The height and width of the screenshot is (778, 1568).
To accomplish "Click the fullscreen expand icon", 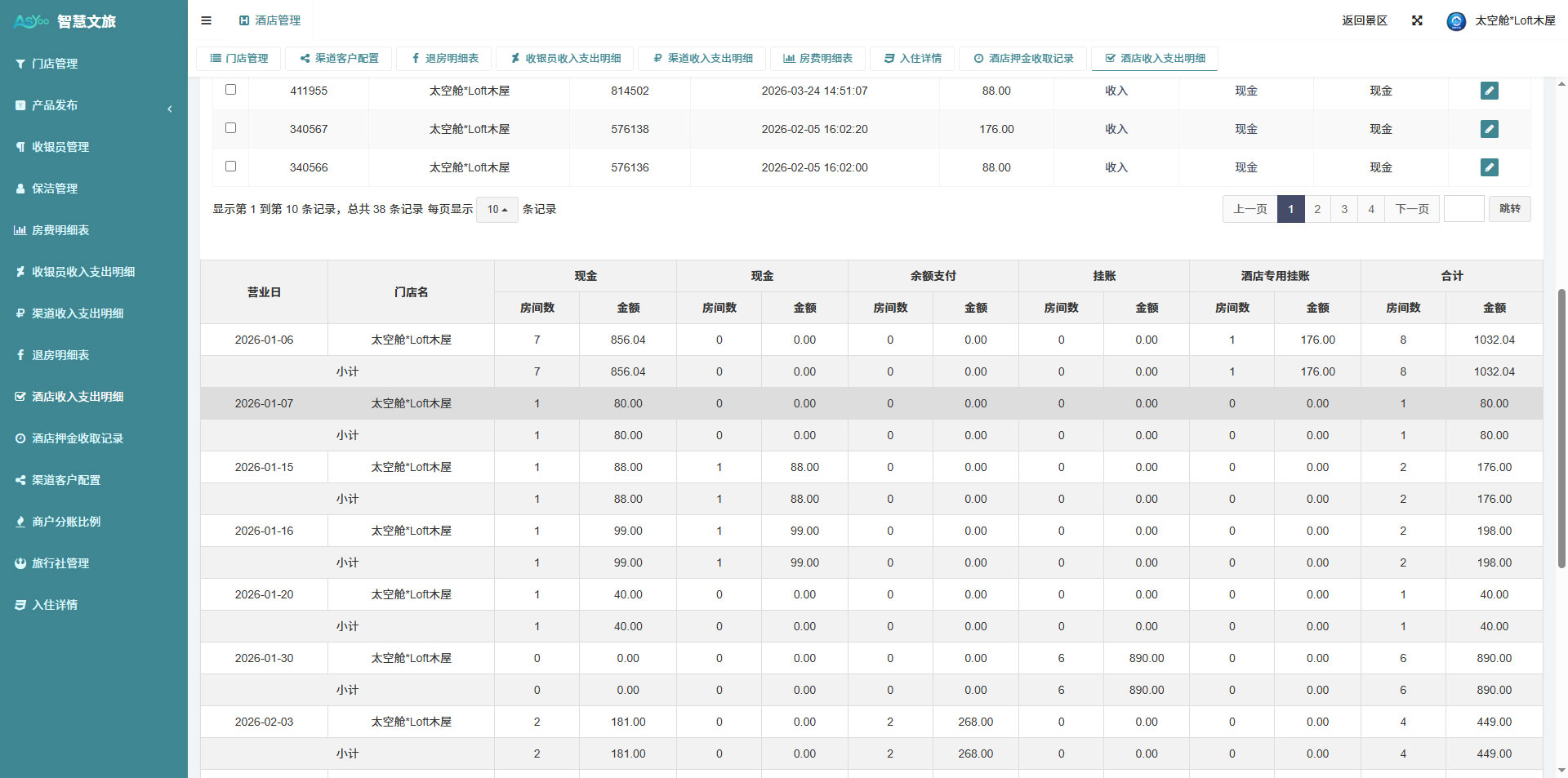I will point(1417,20).
